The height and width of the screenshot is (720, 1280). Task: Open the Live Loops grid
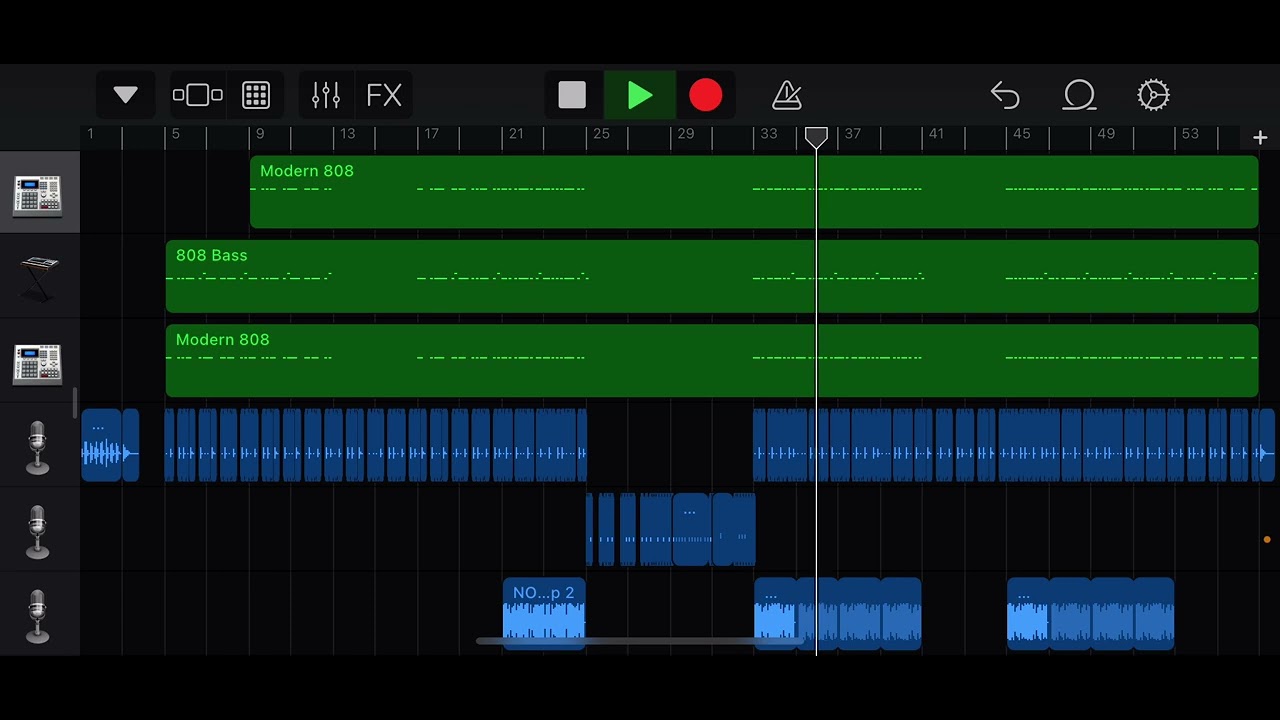[256, 95]
